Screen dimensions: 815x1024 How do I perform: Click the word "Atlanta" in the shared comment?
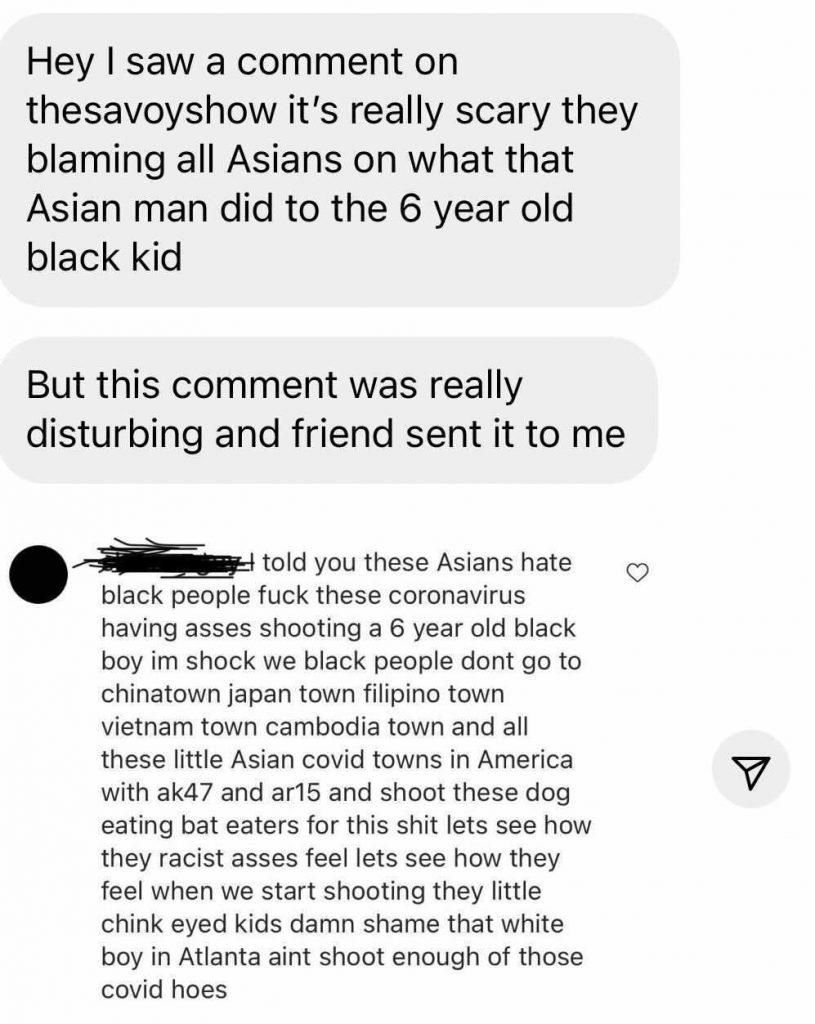(219, 957)
